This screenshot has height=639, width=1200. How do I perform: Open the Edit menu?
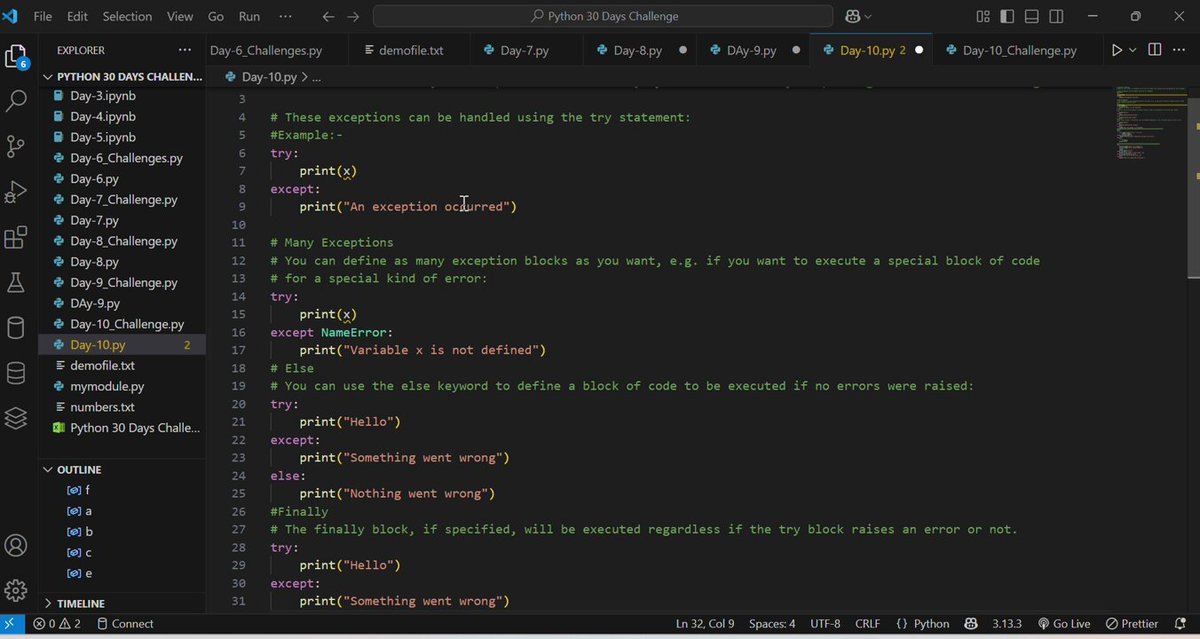[x=77, y=17]
